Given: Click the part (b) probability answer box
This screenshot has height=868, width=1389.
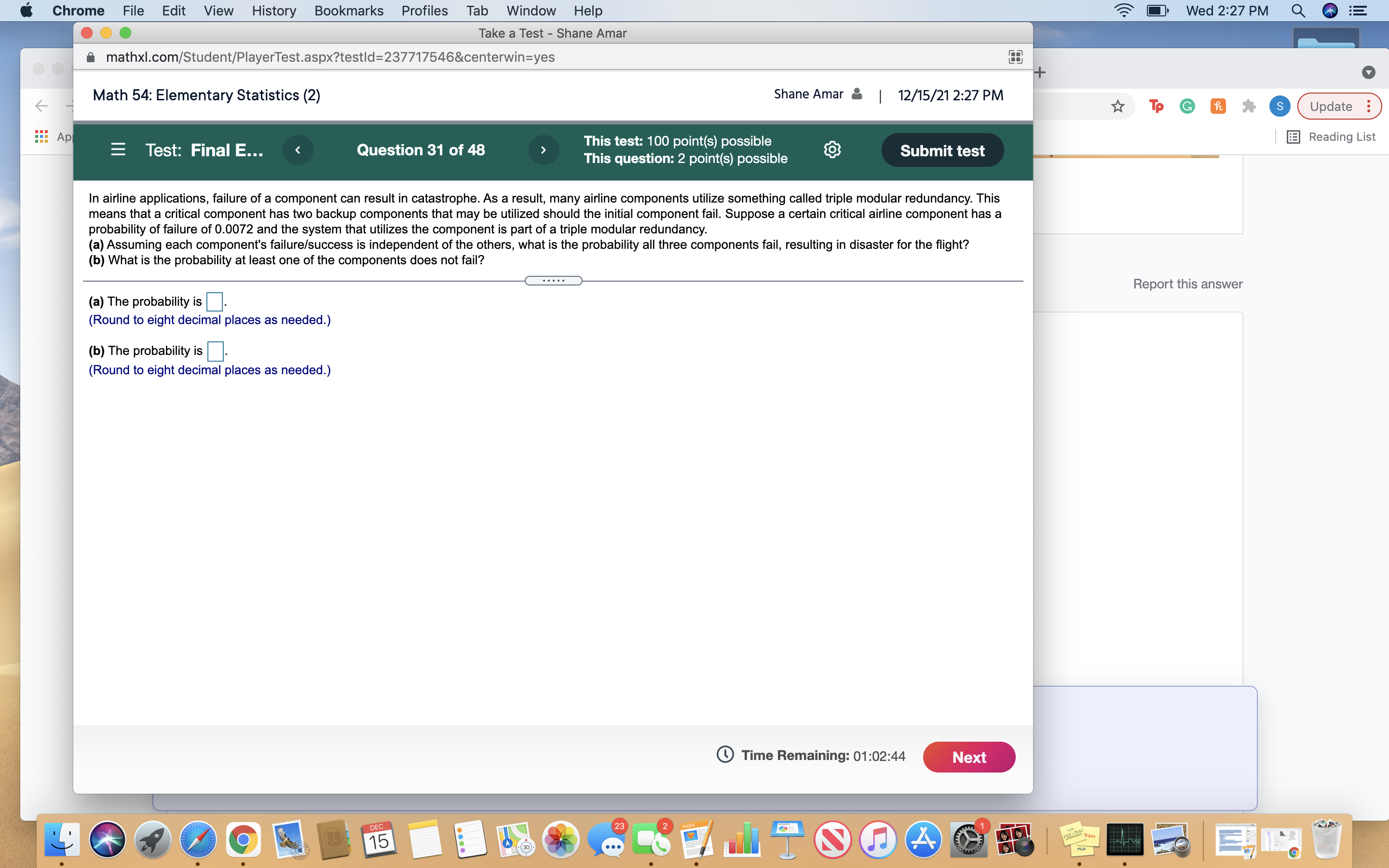Looking at the screenshot, I should coord(215,351).
